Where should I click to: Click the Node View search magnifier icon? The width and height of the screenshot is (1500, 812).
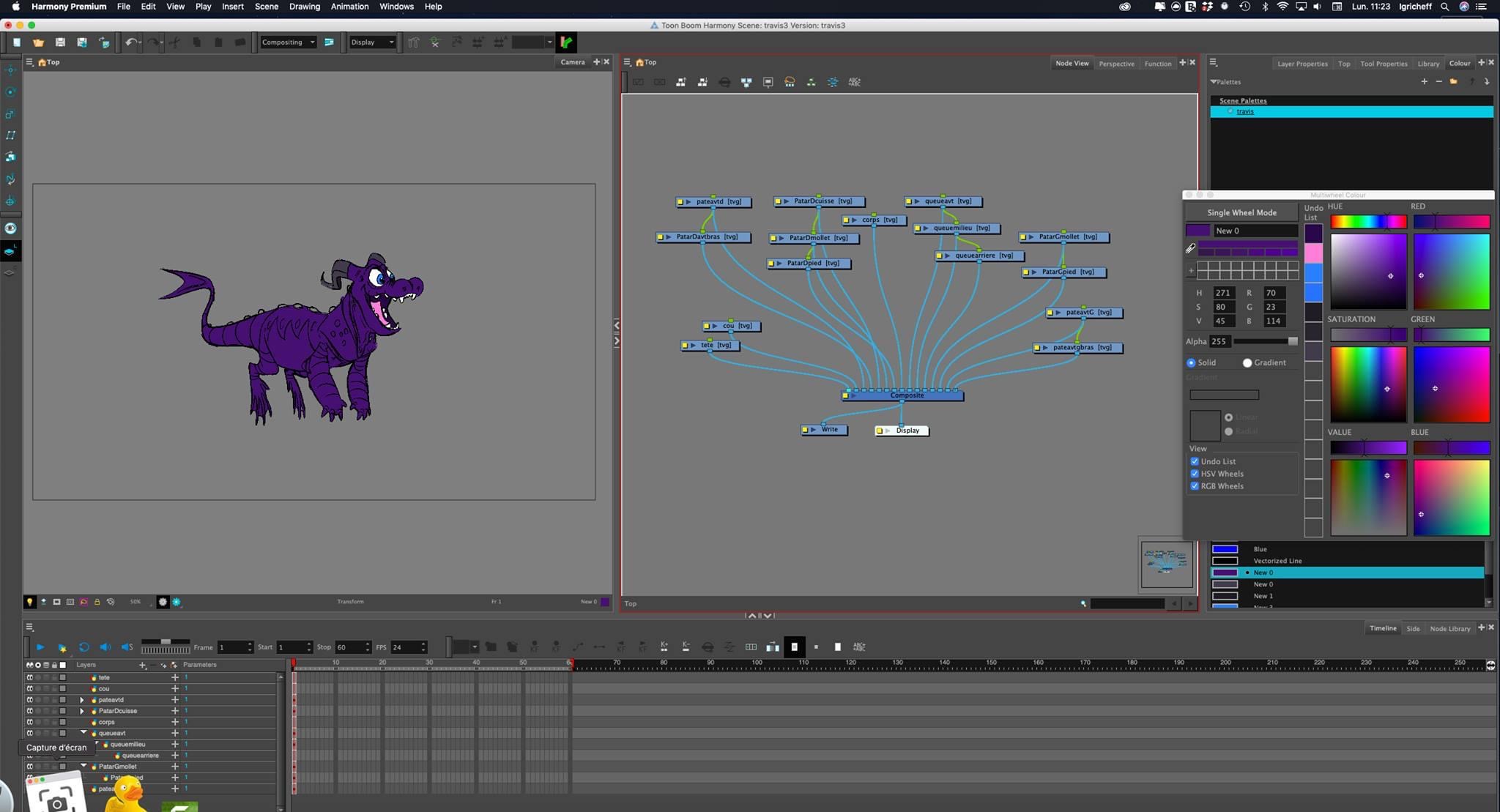[1083, 604]
